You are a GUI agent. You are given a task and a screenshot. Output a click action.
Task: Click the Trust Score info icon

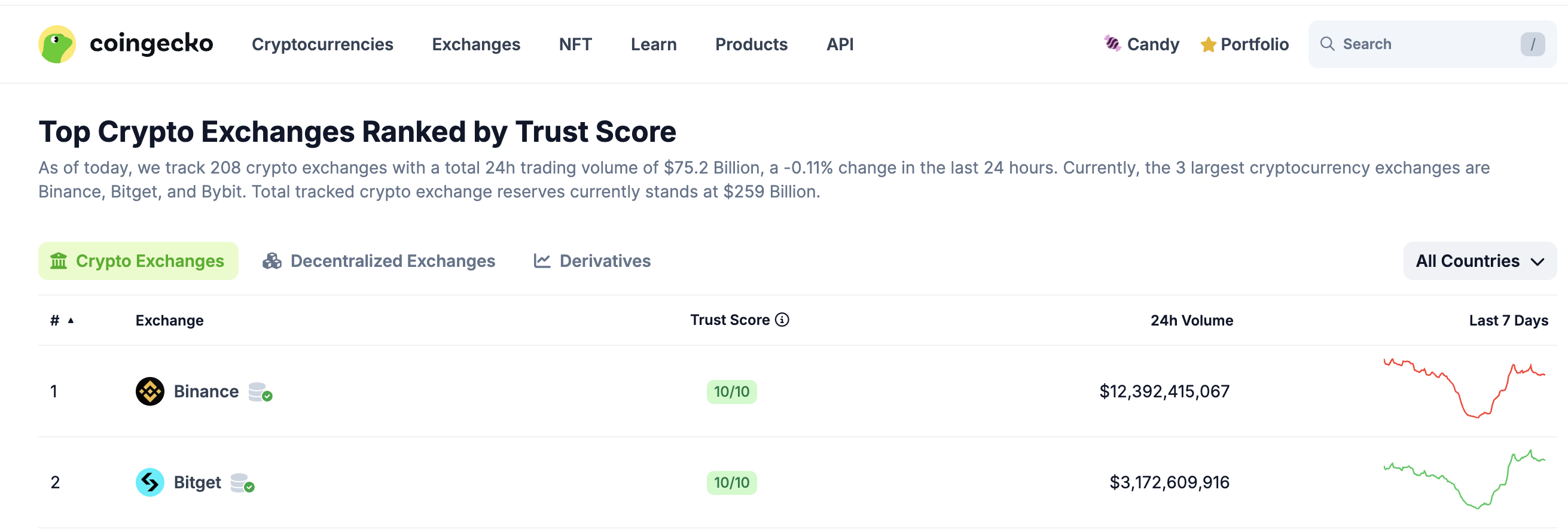coord(782,320)
